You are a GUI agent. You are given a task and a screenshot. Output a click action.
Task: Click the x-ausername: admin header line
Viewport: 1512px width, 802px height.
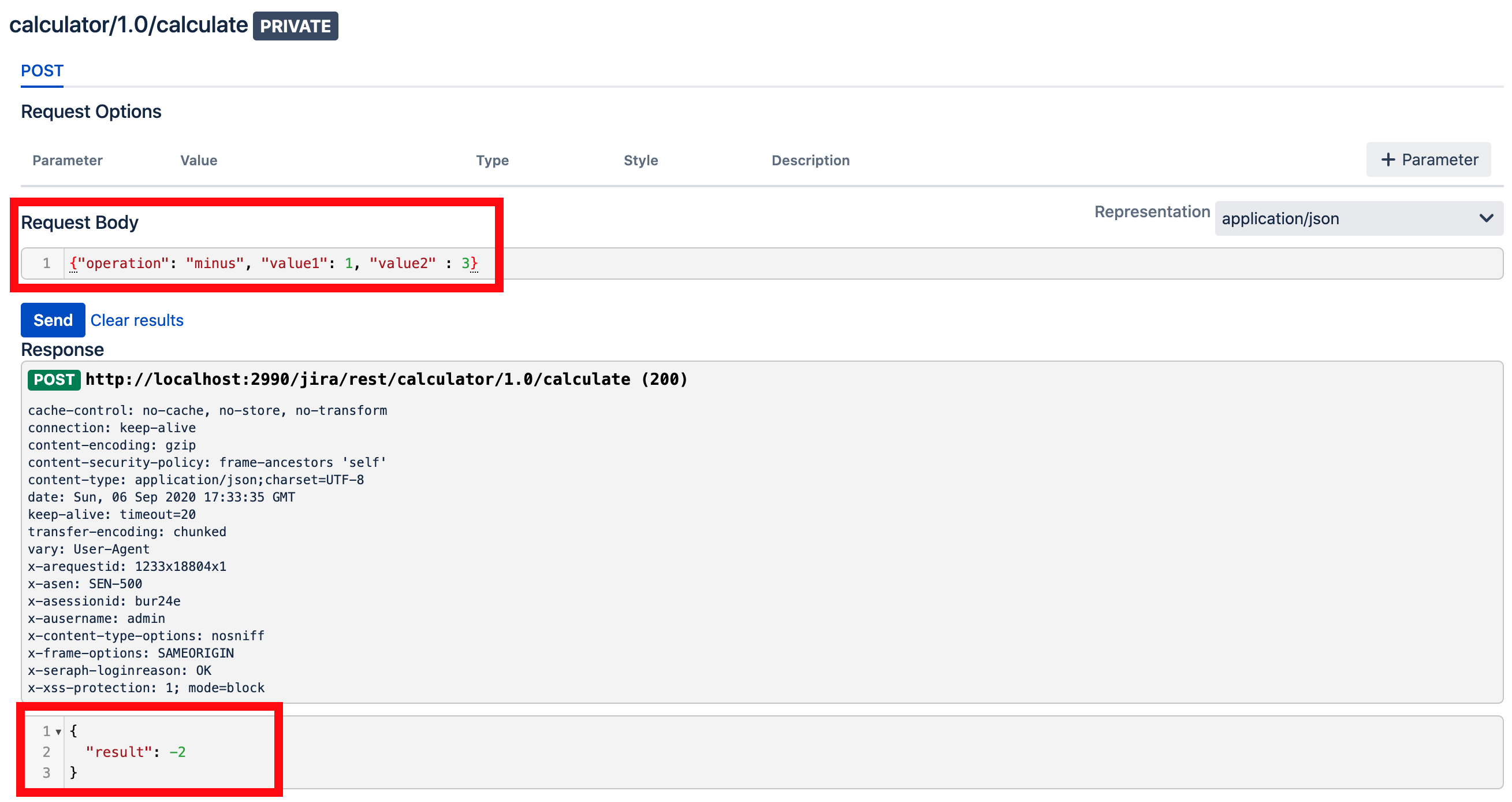(96, 618)
